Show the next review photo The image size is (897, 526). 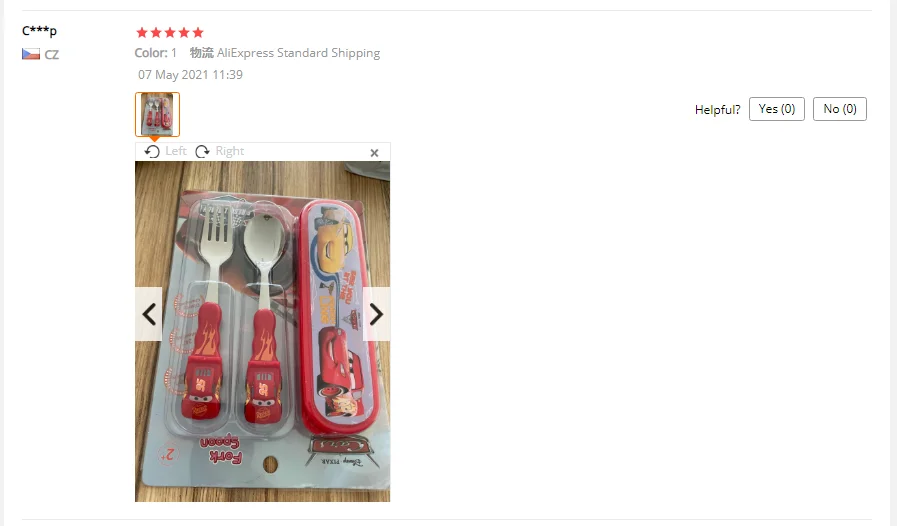click(376, 314)
